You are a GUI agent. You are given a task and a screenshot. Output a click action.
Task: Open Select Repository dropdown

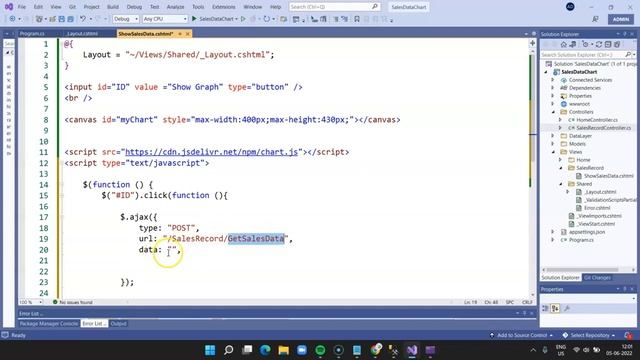pyautogui.click(x=589, y=335)
